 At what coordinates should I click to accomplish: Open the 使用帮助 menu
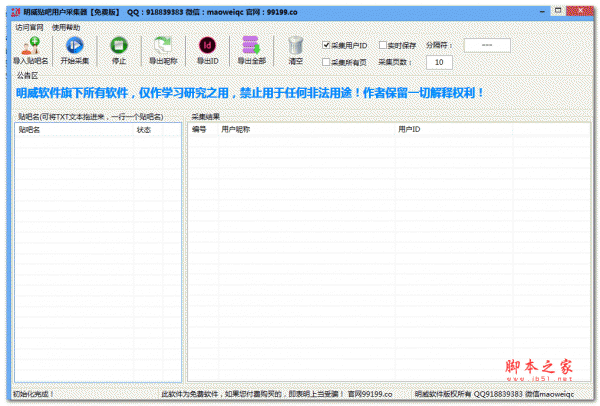[66, 27]
